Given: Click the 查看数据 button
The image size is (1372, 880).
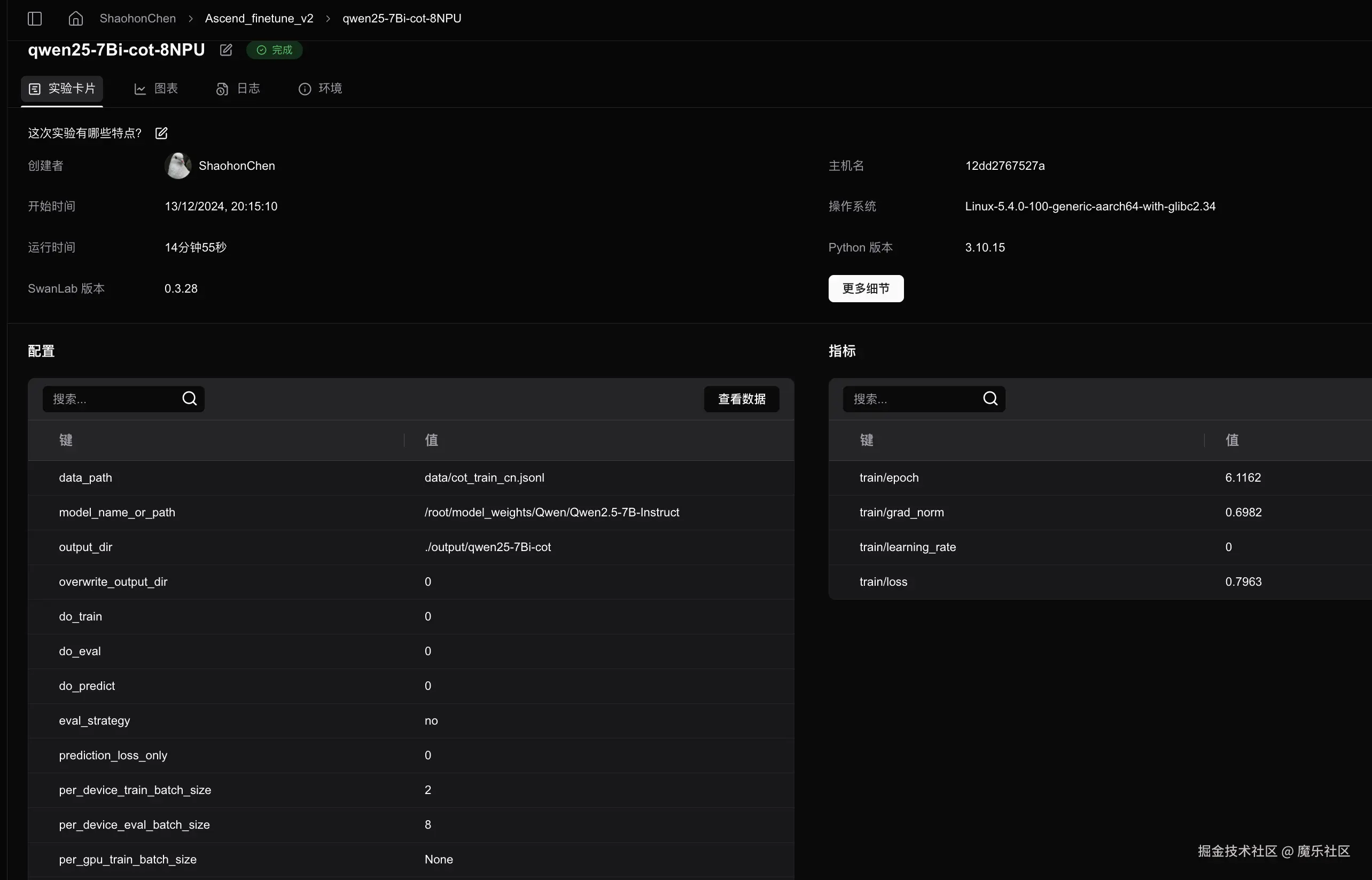Looking at the screenshot, I should pos(742,399).
